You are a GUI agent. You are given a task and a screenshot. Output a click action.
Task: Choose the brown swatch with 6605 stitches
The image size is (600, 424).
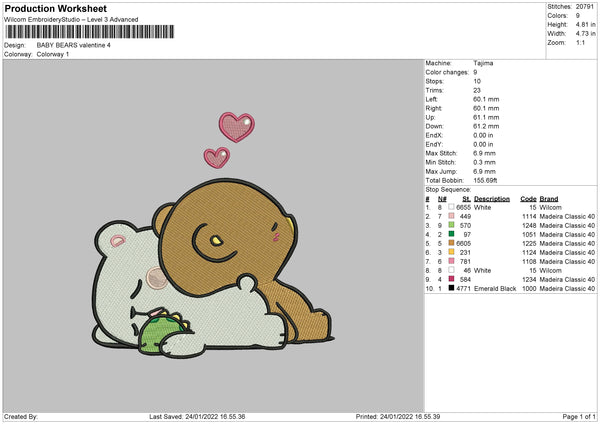pos(452,243)
